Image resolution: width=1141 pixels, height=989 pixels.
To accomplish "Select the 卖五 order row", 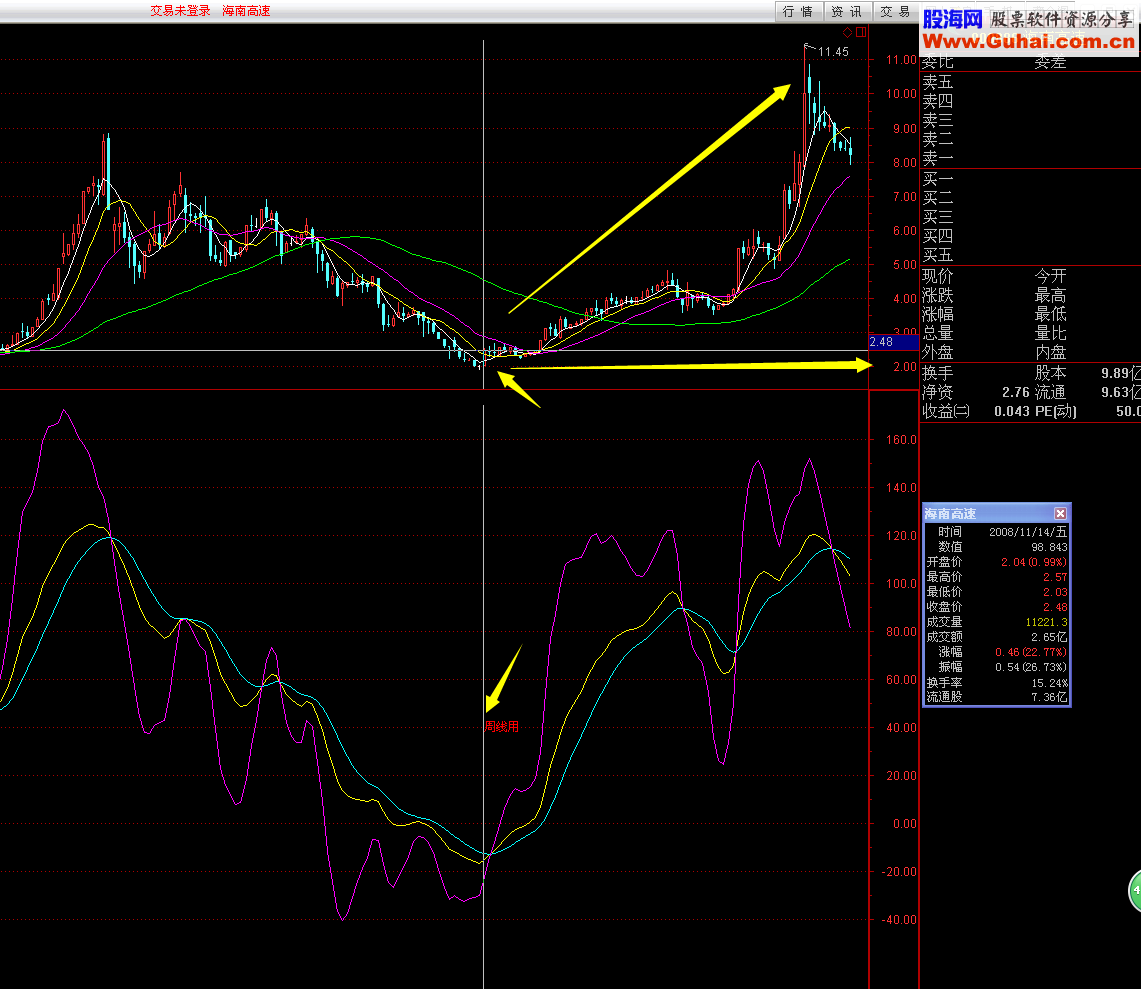I will click(x=1030, y=82).
